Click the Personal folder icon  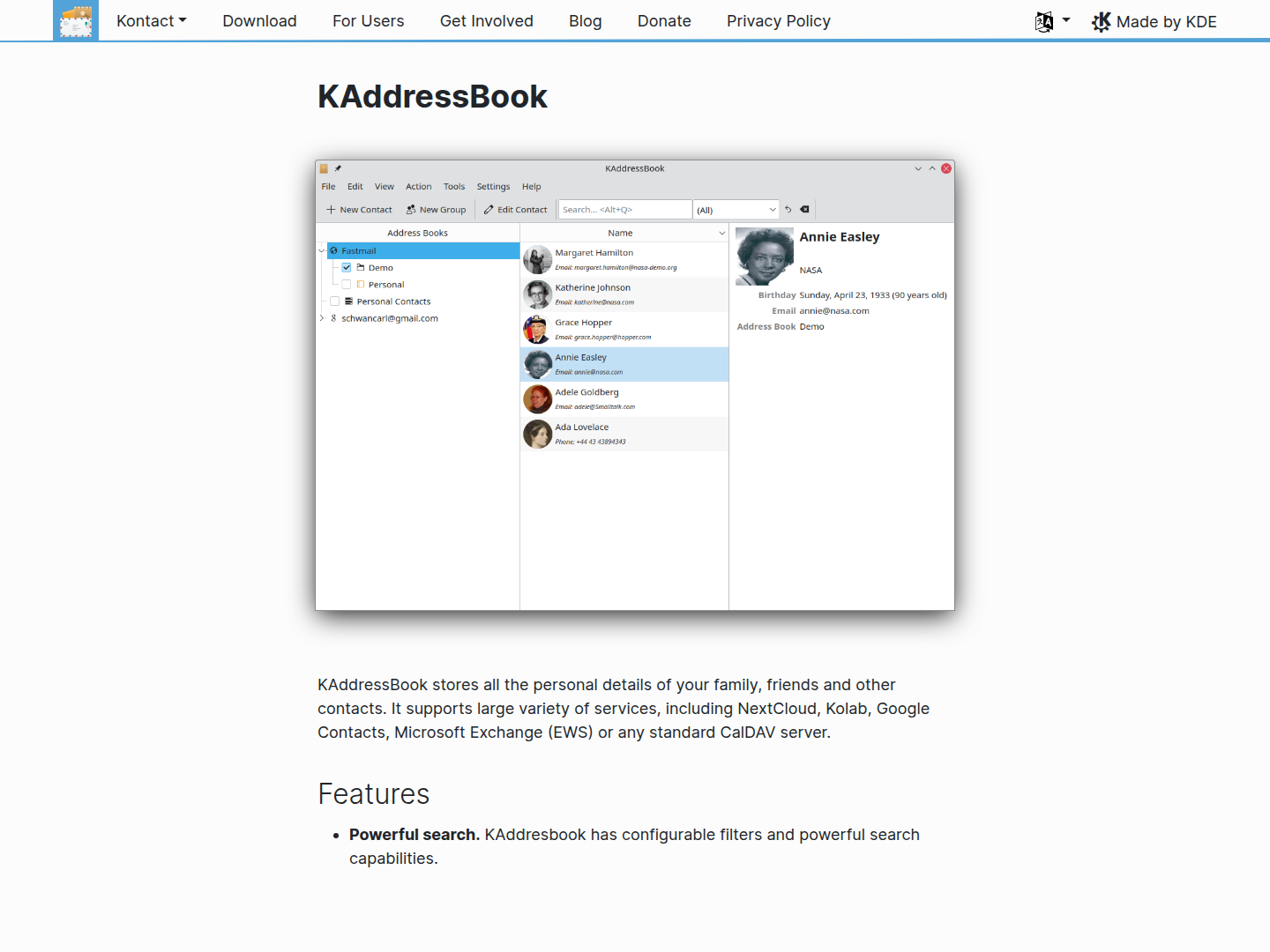(361, 285)
